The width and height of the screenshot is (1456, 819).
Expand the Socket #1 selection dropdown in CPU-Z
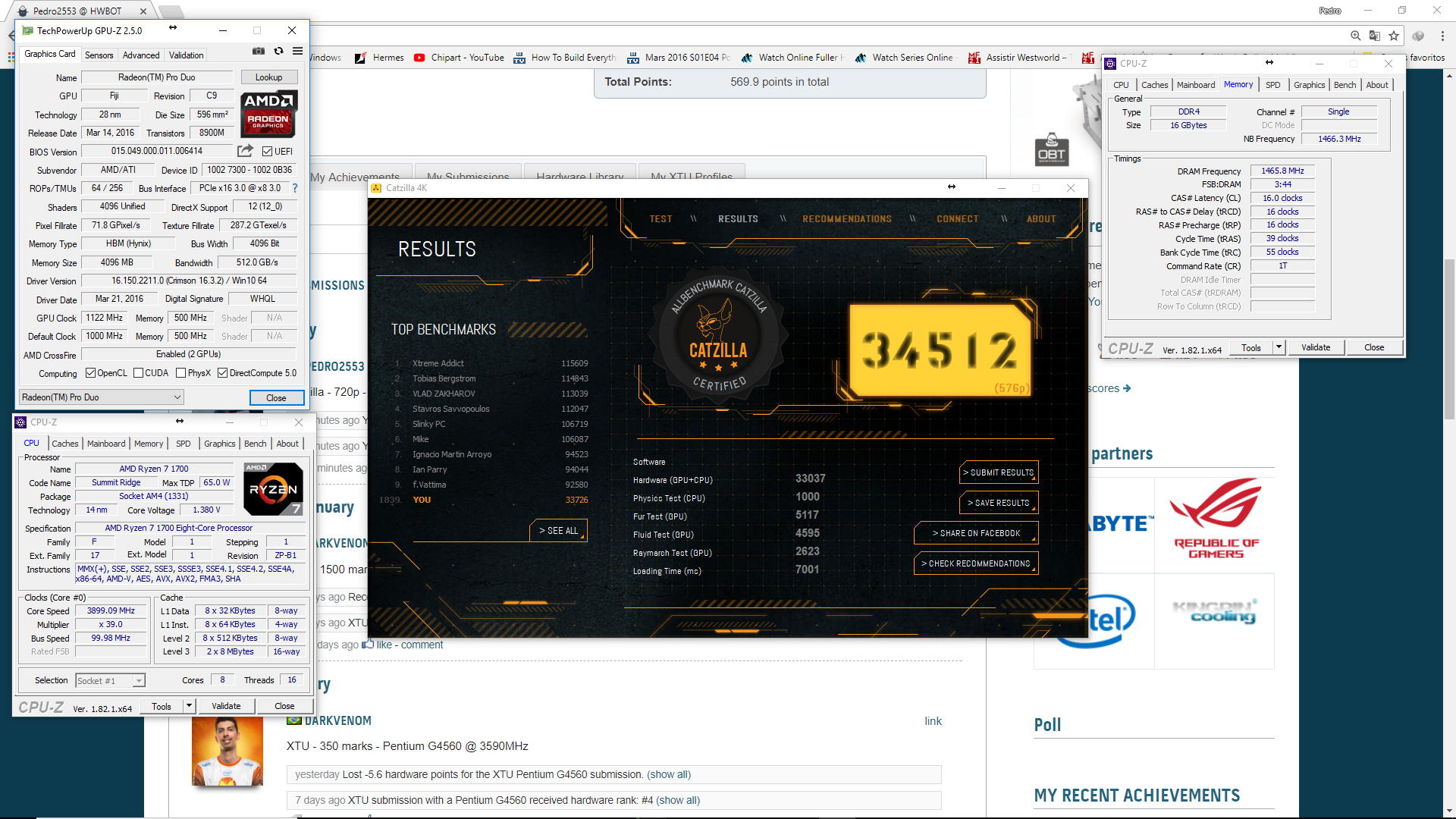pyautogui.click(x=110, y=681)
